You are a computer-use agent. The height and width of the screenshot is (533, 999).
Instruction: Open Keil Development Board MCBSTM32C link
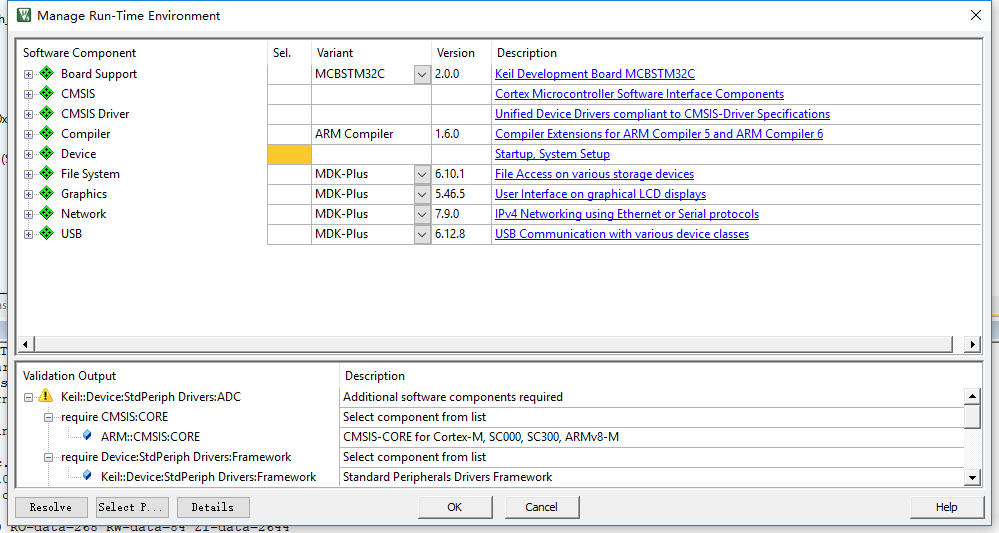594,74
